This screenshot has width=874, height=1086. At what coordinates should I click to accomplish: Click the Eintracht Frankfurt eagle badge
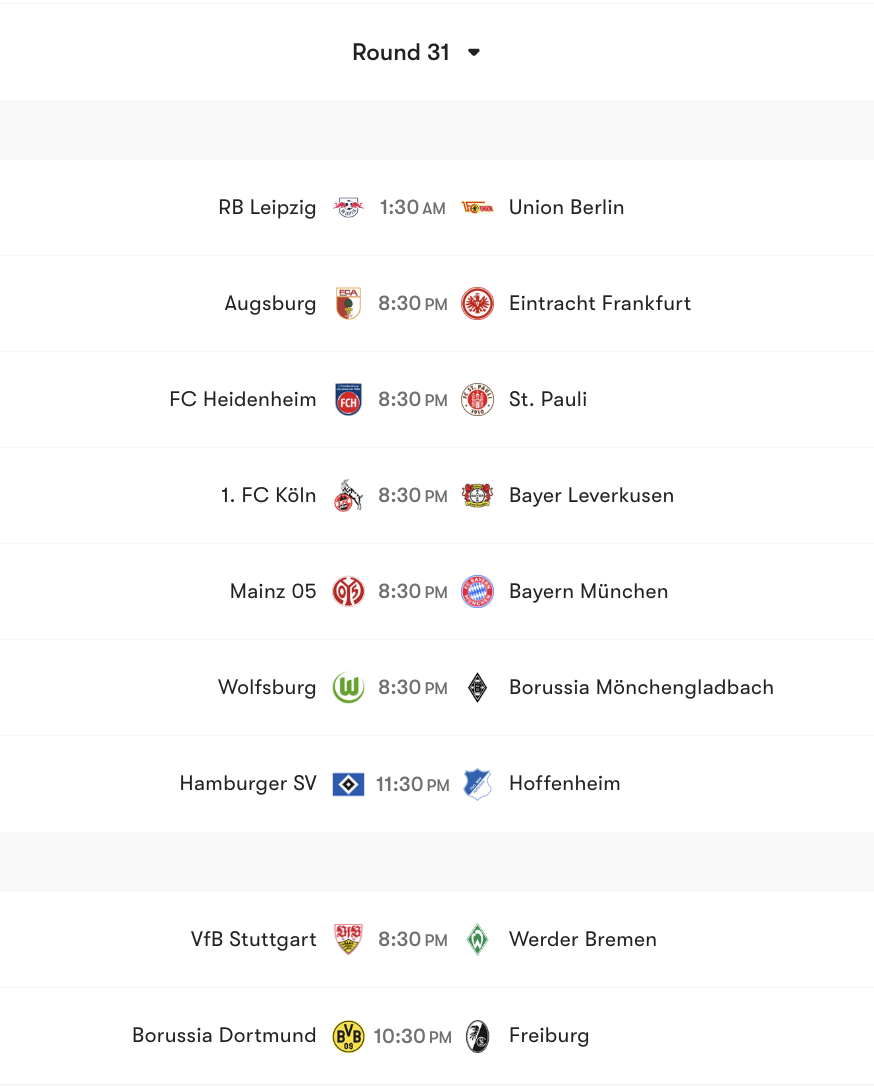tap(477, 303)
